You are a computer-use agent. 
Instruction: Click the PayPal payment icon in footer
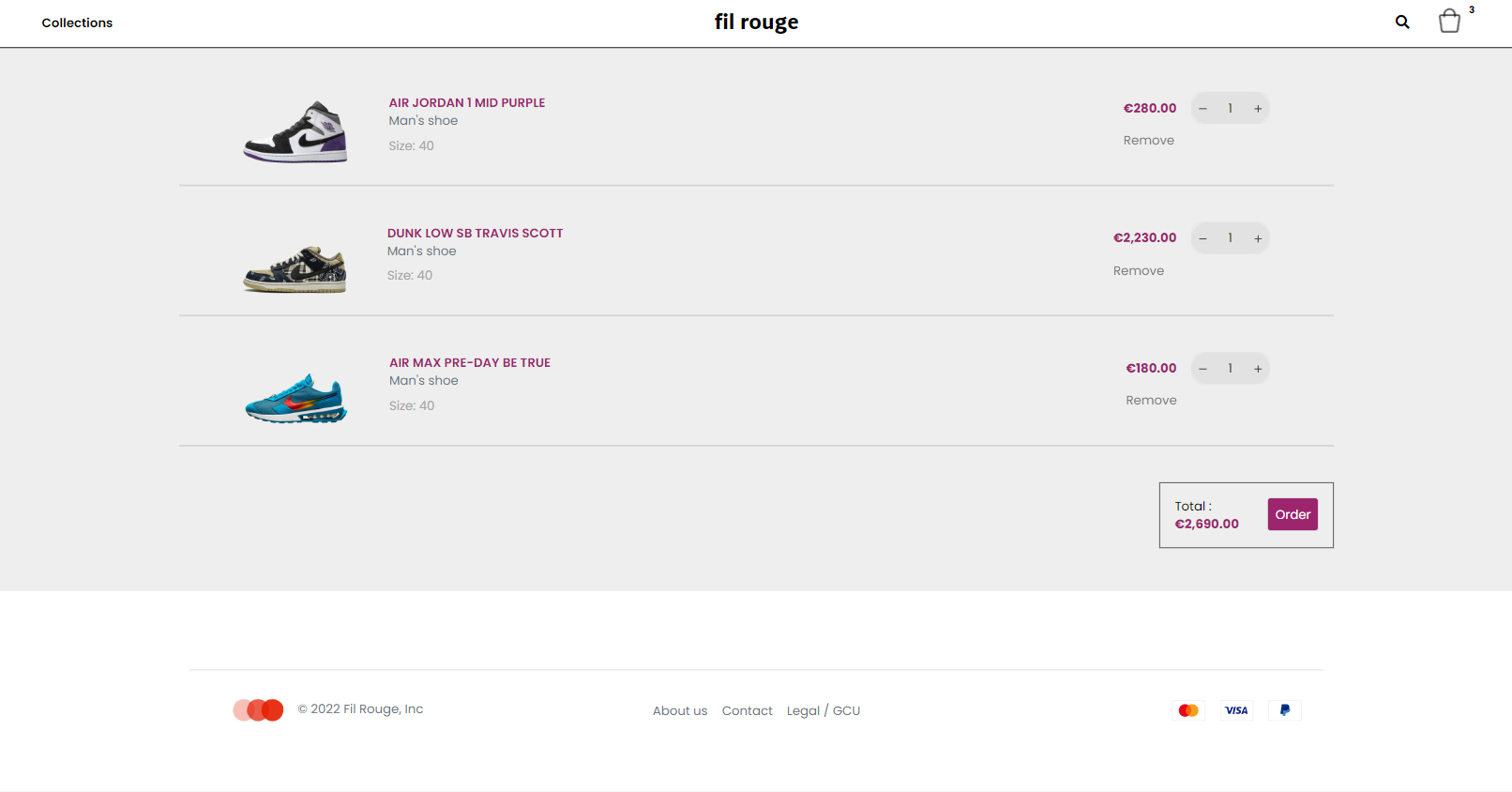1285,710
